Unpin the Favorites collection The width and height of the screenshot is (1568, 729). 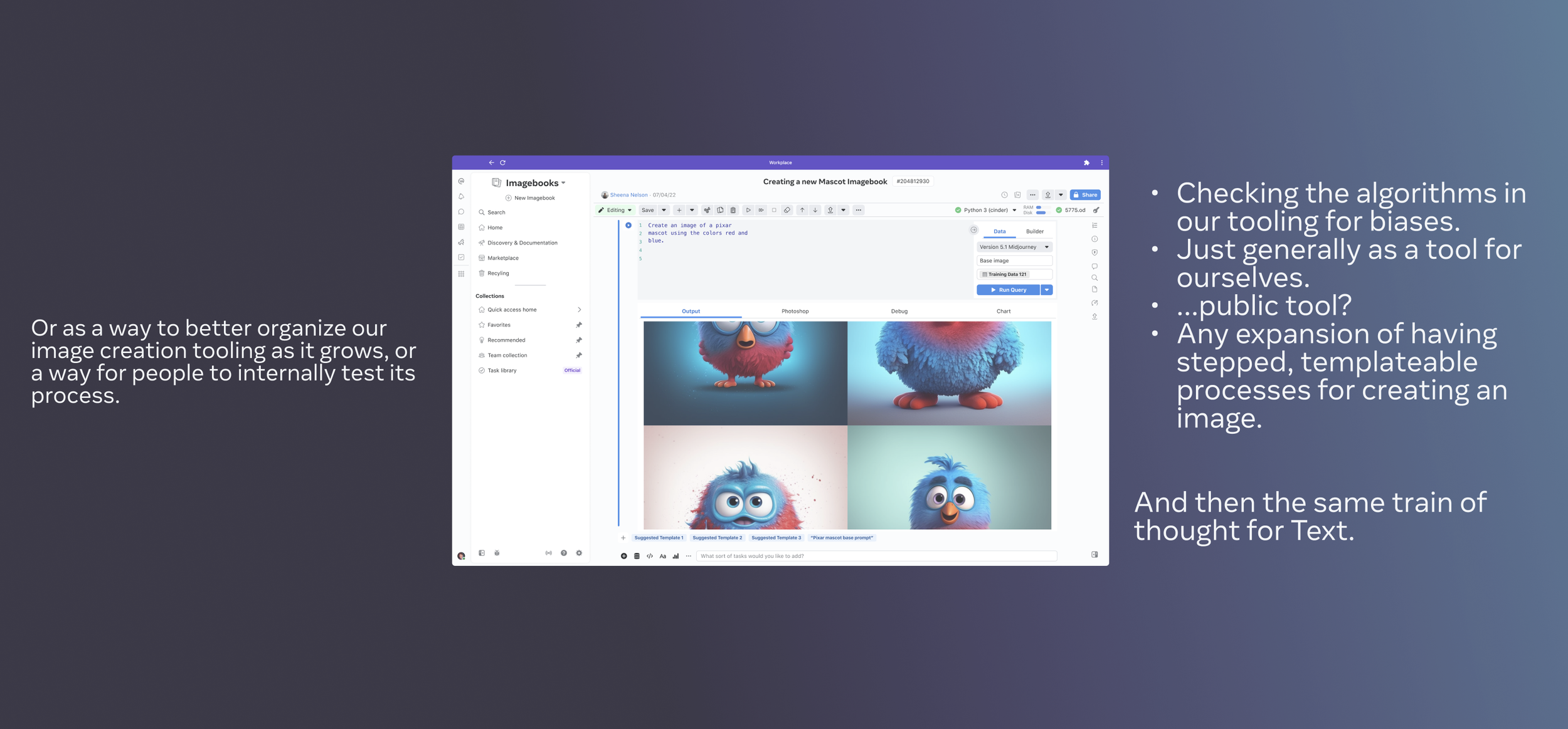[x=578, y=325]
